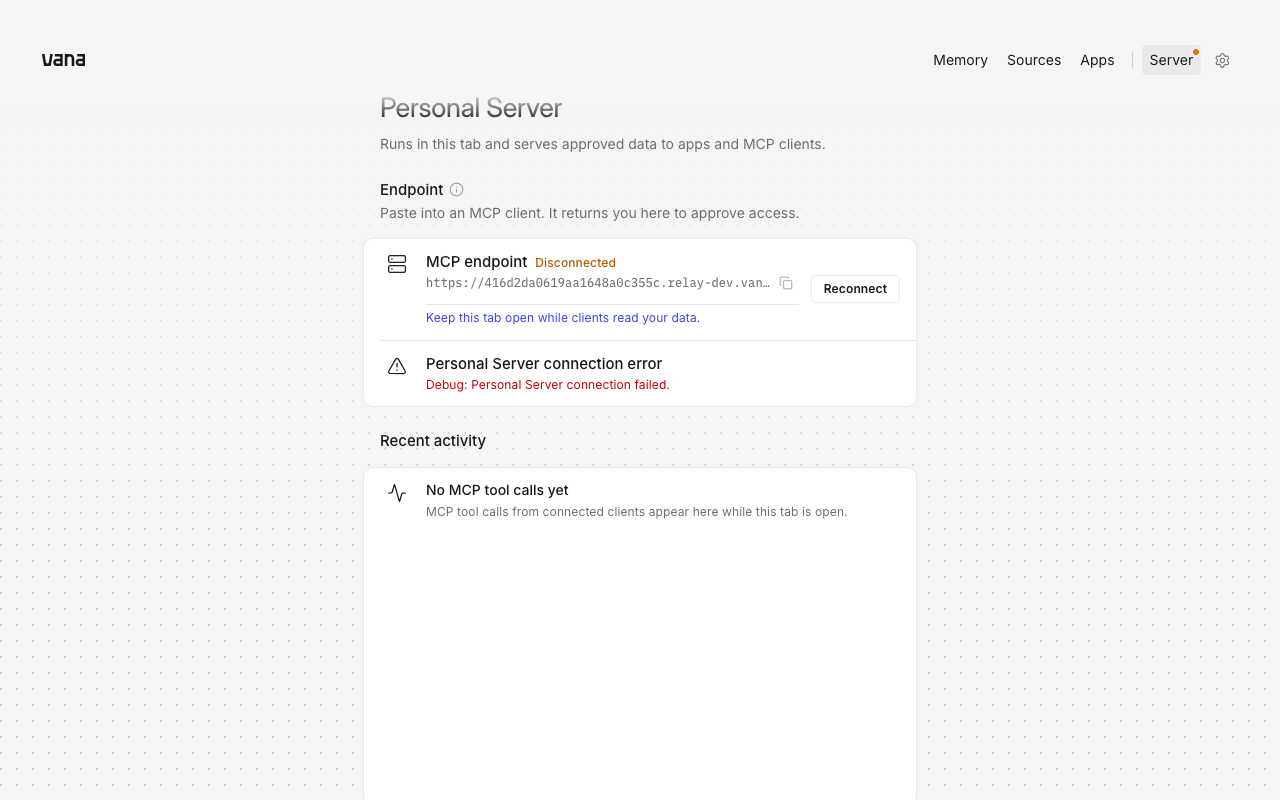Reconnect the MCP endpoint

855,289
